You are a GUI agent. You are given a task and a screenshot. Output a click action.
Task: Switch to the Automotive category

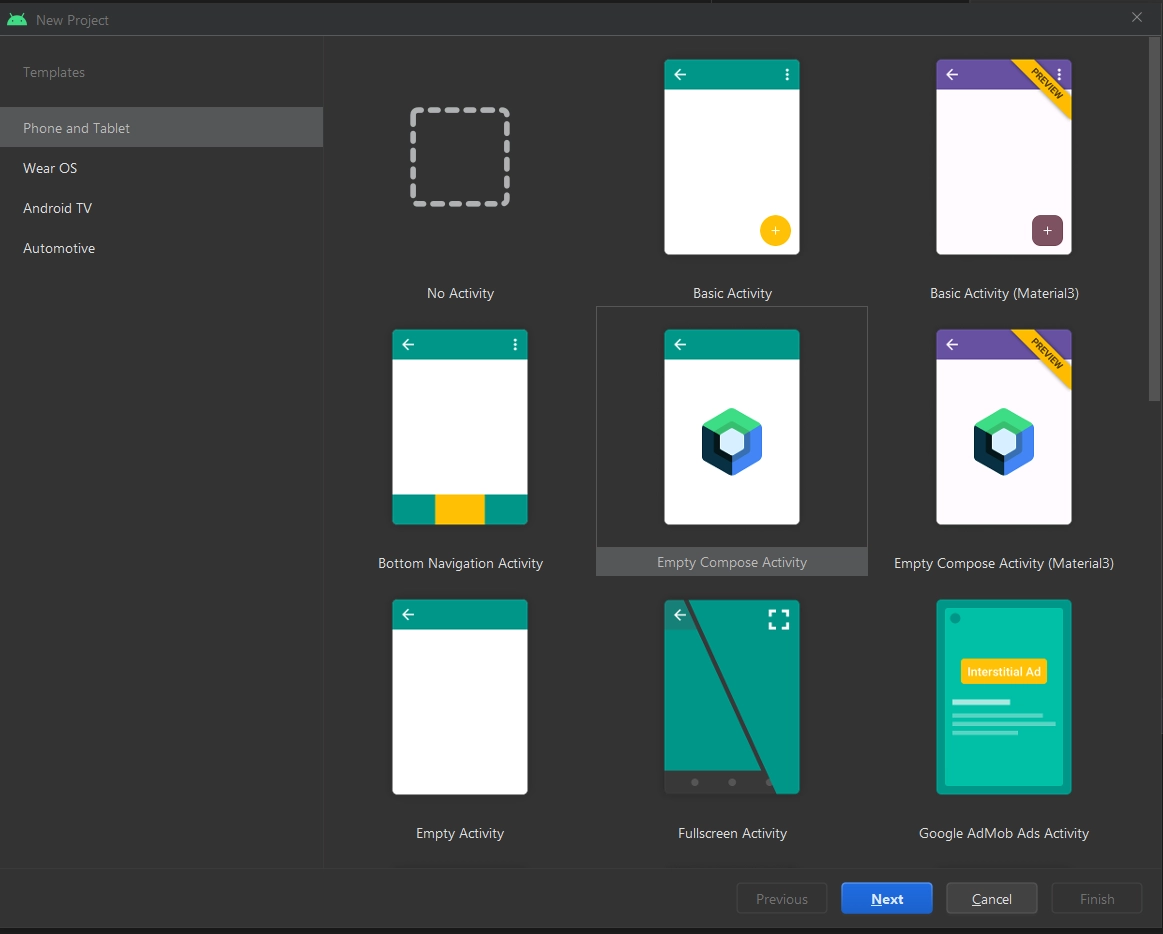(59, 248)
